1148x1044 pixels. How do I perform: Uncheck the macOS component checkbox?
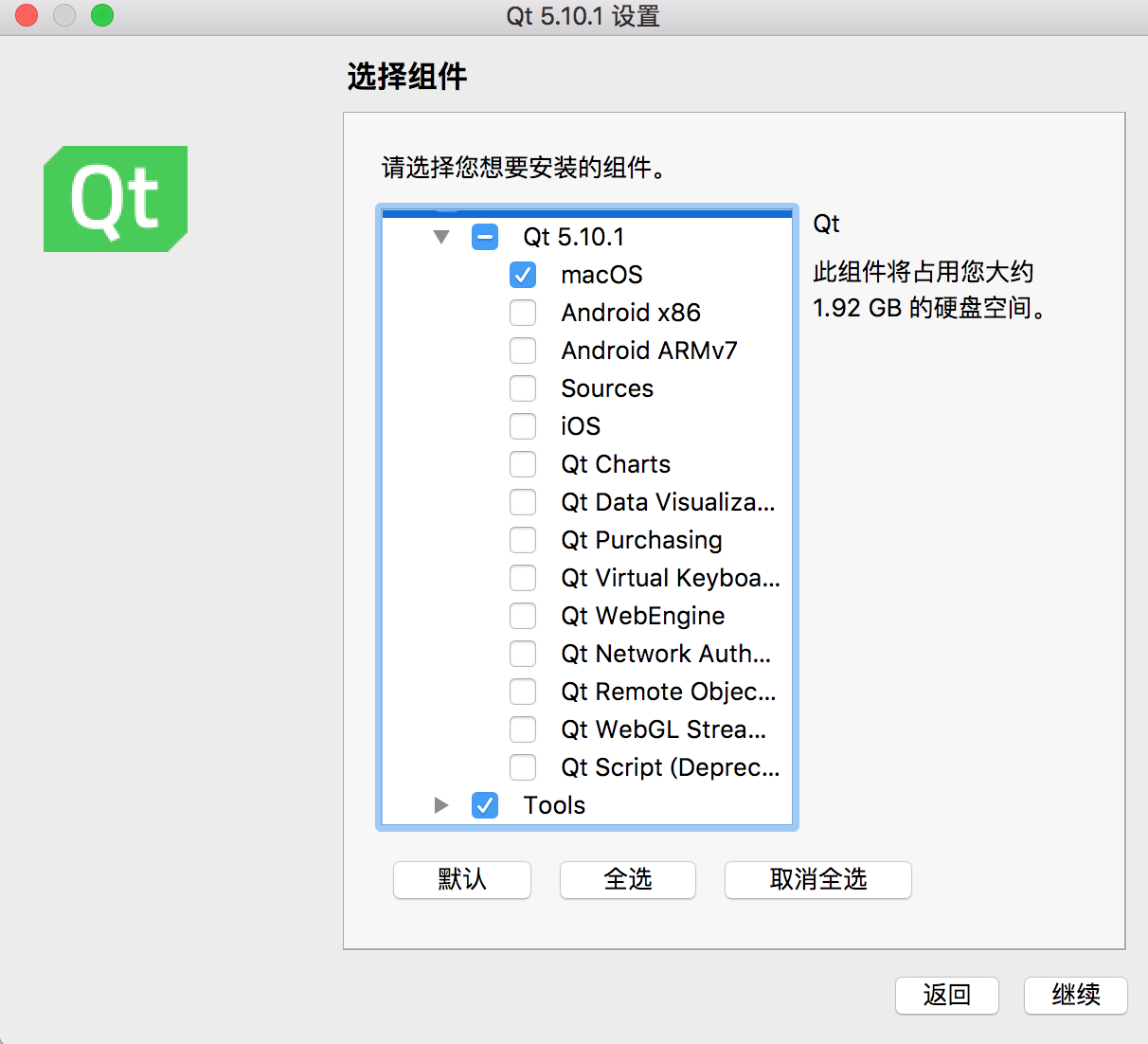[x=523, y=275]
